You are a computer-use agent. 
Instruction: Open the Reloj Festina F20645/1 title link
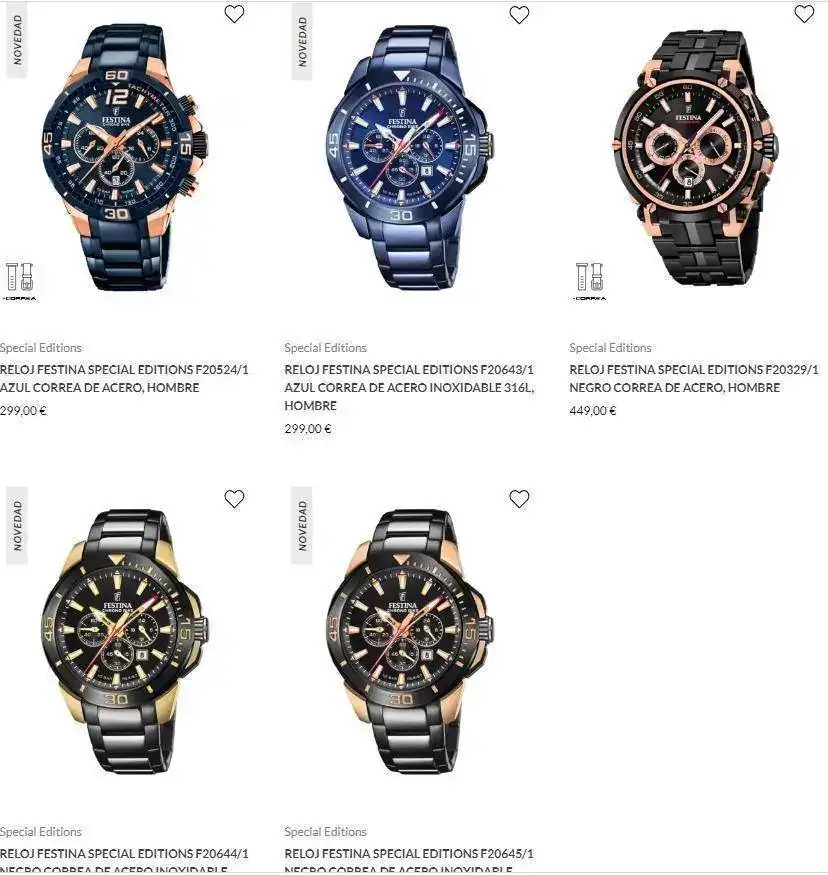tap(409, 861)
